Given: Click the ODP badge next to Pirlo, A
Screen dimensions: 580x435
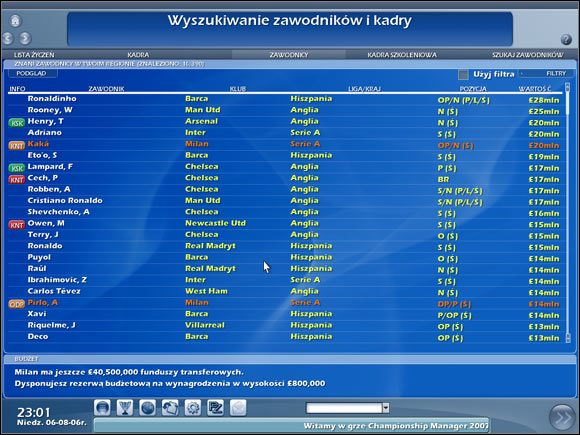Looking at the screenshot, I should (17, 304).
